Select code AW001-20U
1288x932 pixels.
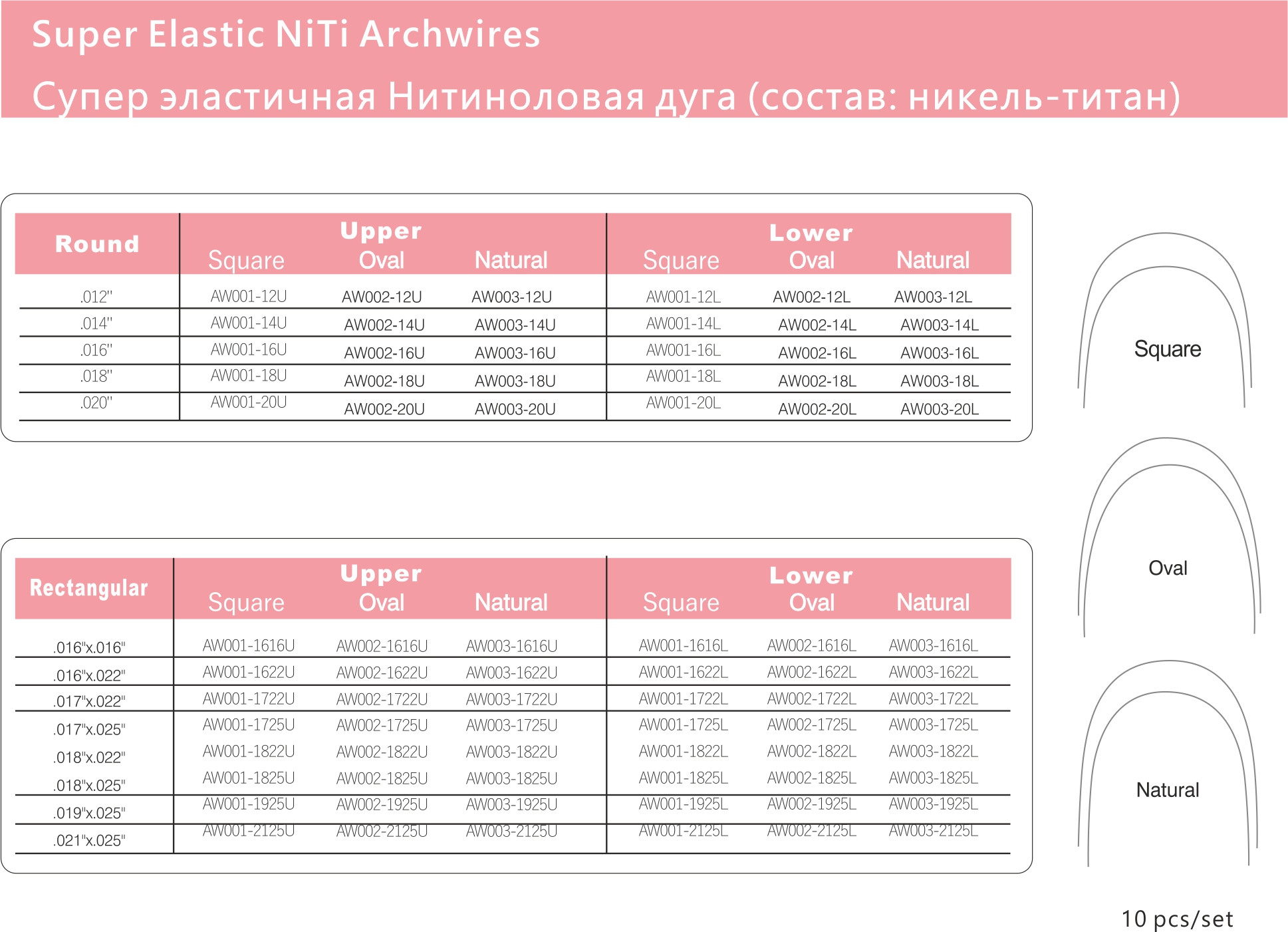click(x=249, y=402)
